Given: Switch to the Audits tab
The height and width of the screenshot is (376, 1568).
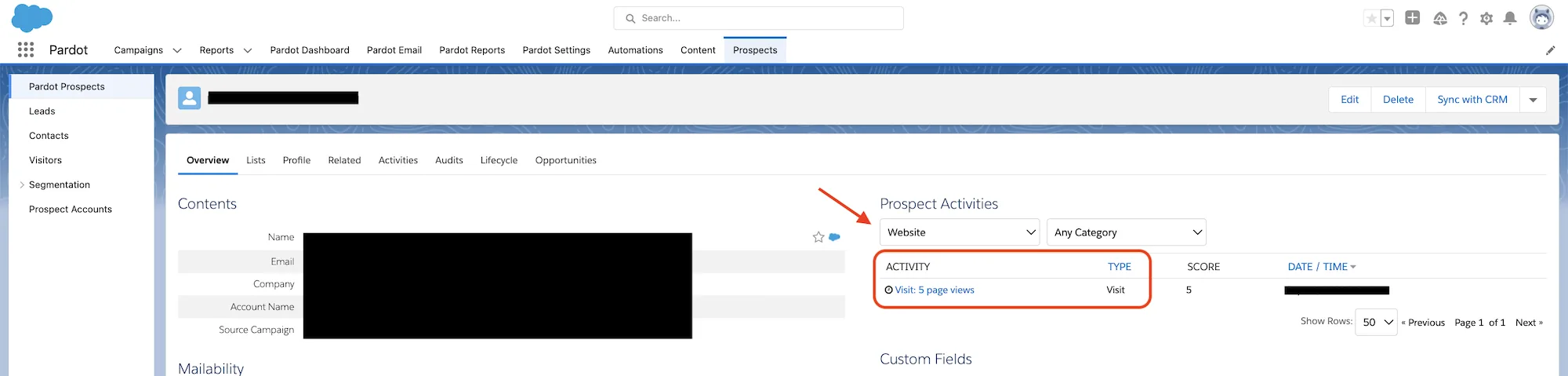Looking at the screenshot, I should [x=449, y=160].
